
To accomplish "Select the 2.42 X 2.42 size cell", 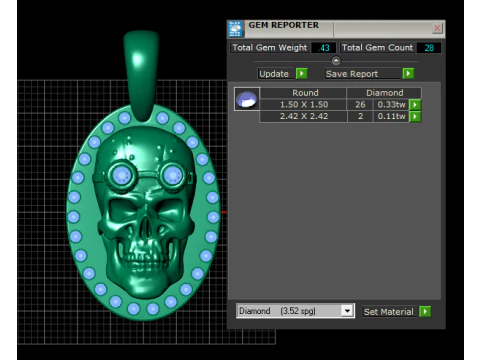I will [303, 116].
